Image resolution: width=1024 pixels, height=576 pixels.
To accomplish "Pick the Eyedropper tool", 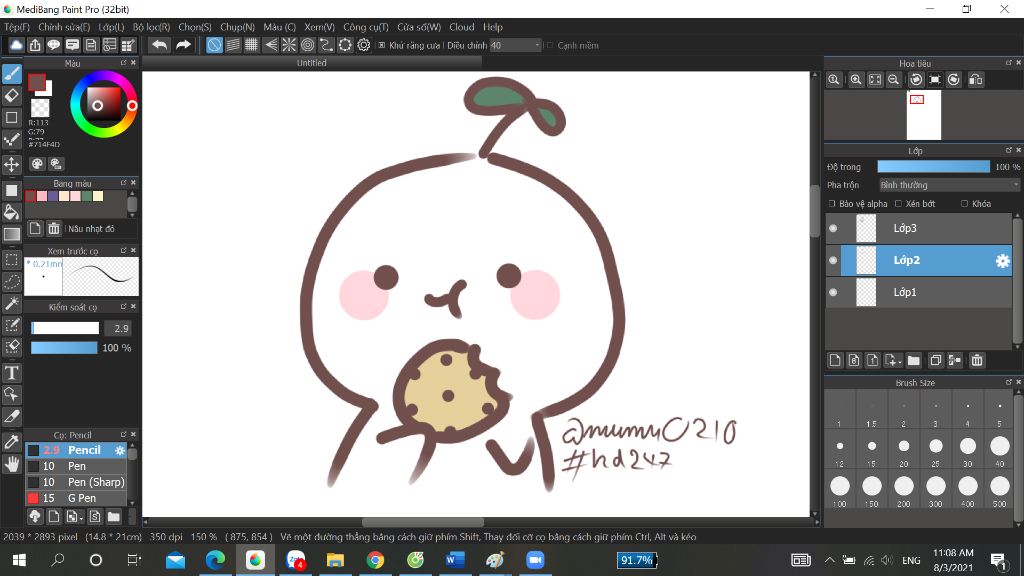I will (x=12, y=441).
